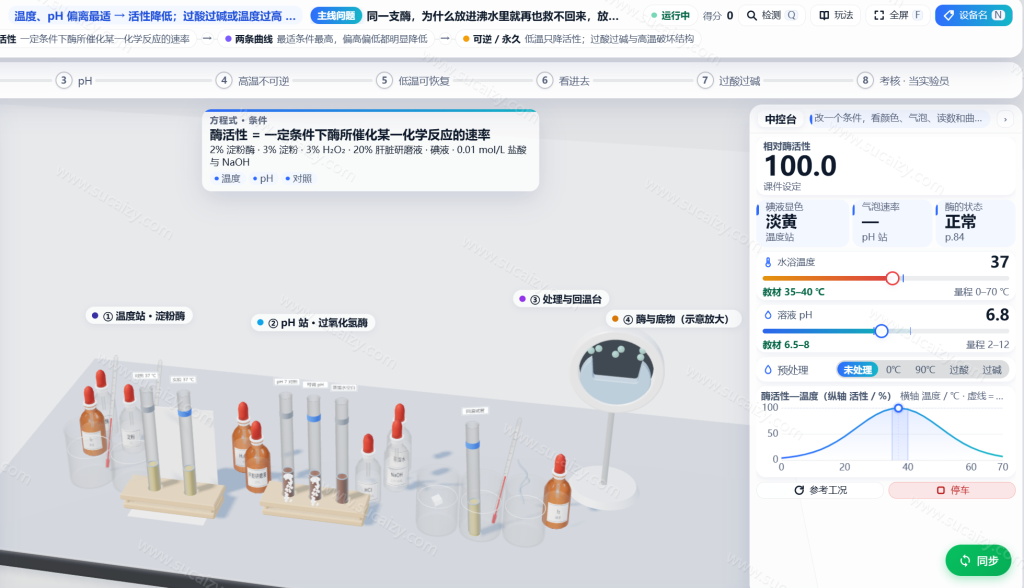Click the 主线问题 badge
This screenshot has height=588, width=1024.
[336, 16]
